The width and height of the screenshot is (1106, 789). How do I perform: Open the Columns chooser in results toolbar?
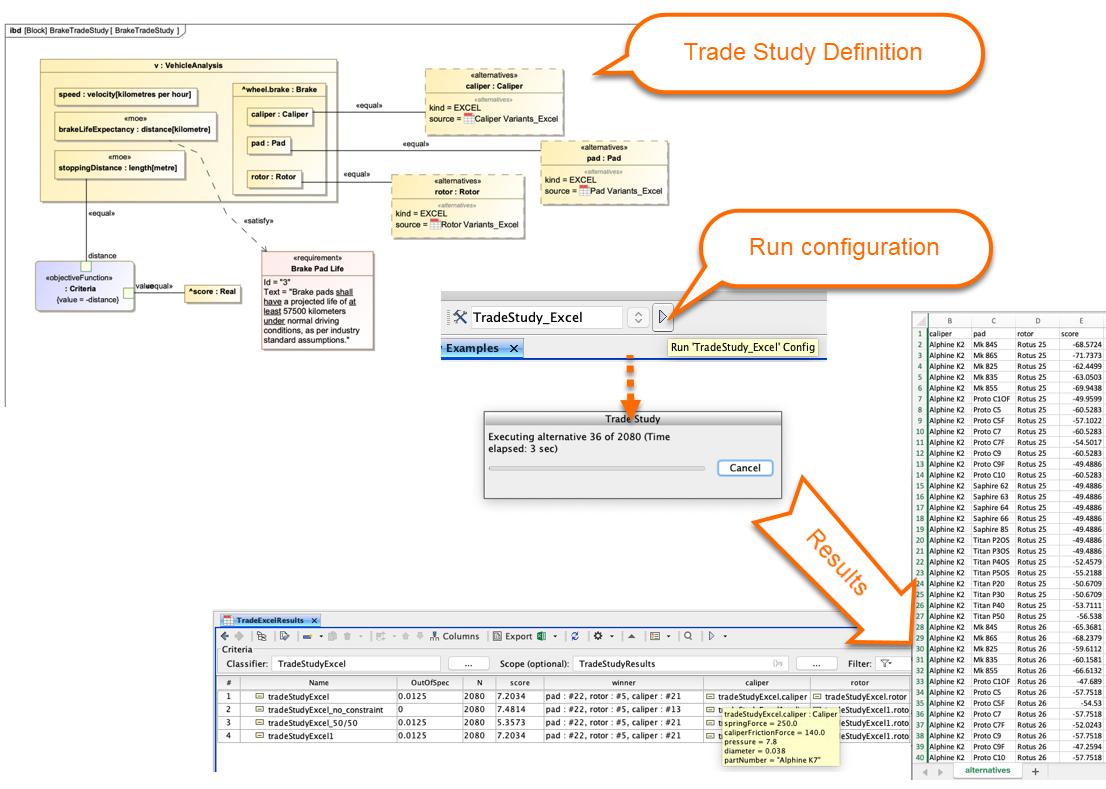[x=453, y=636]
